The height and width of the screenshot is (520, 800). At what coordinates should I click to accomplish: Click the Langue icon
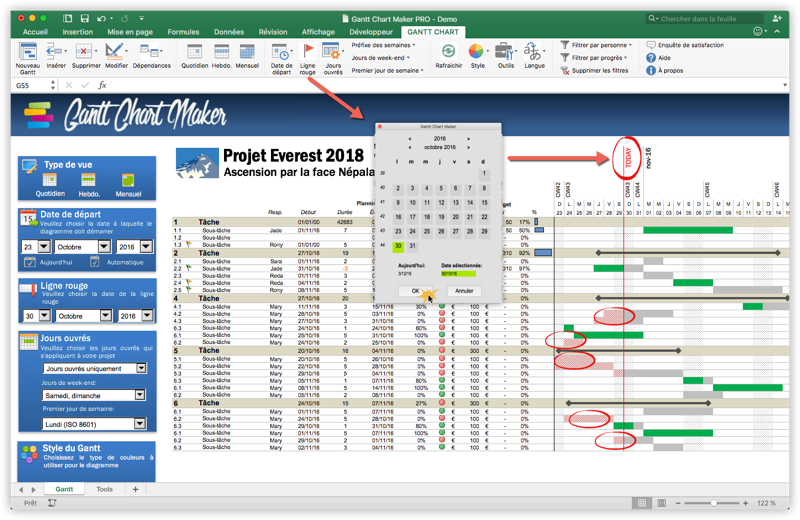[532, 51]
